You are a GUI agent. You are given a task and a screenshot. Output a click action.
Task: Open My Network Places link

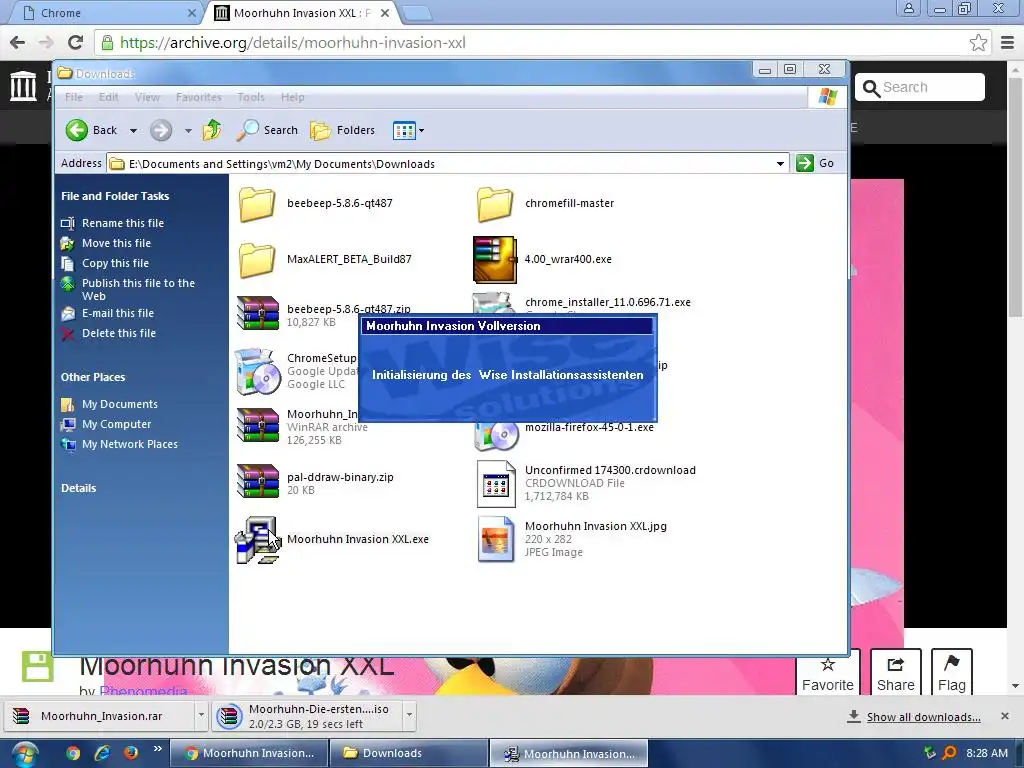tap(129, 444)
